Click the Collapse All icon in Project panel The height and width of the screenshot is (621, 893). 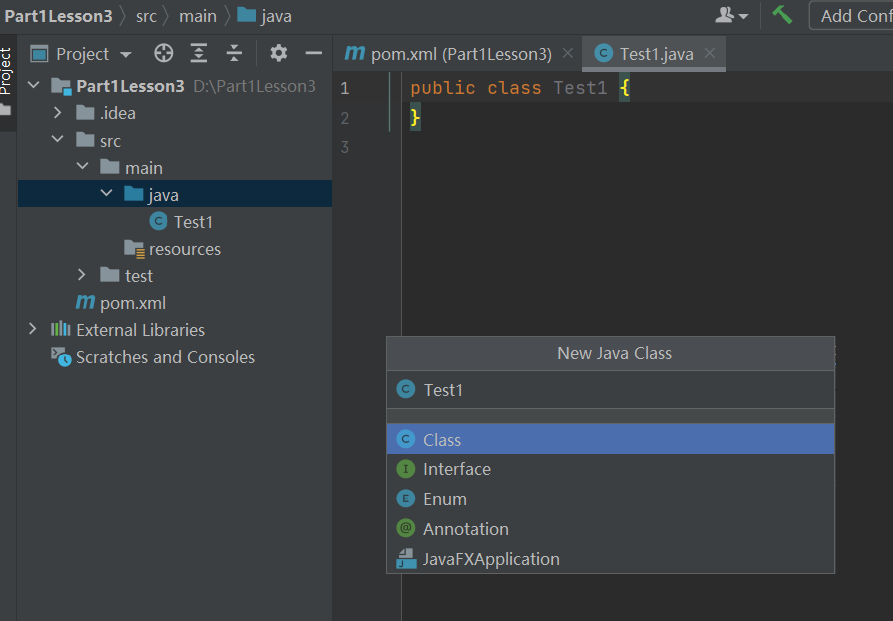[234, 54]
